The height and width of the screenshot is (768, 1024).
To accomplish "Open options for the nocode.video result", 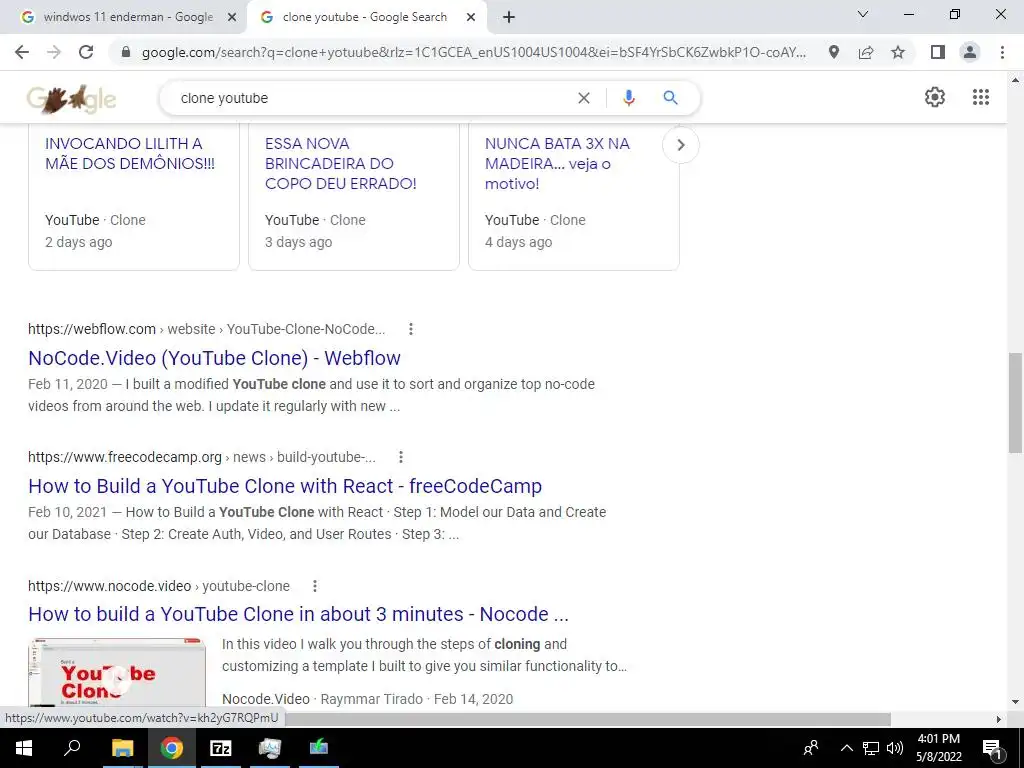I will tap(315, 586).
